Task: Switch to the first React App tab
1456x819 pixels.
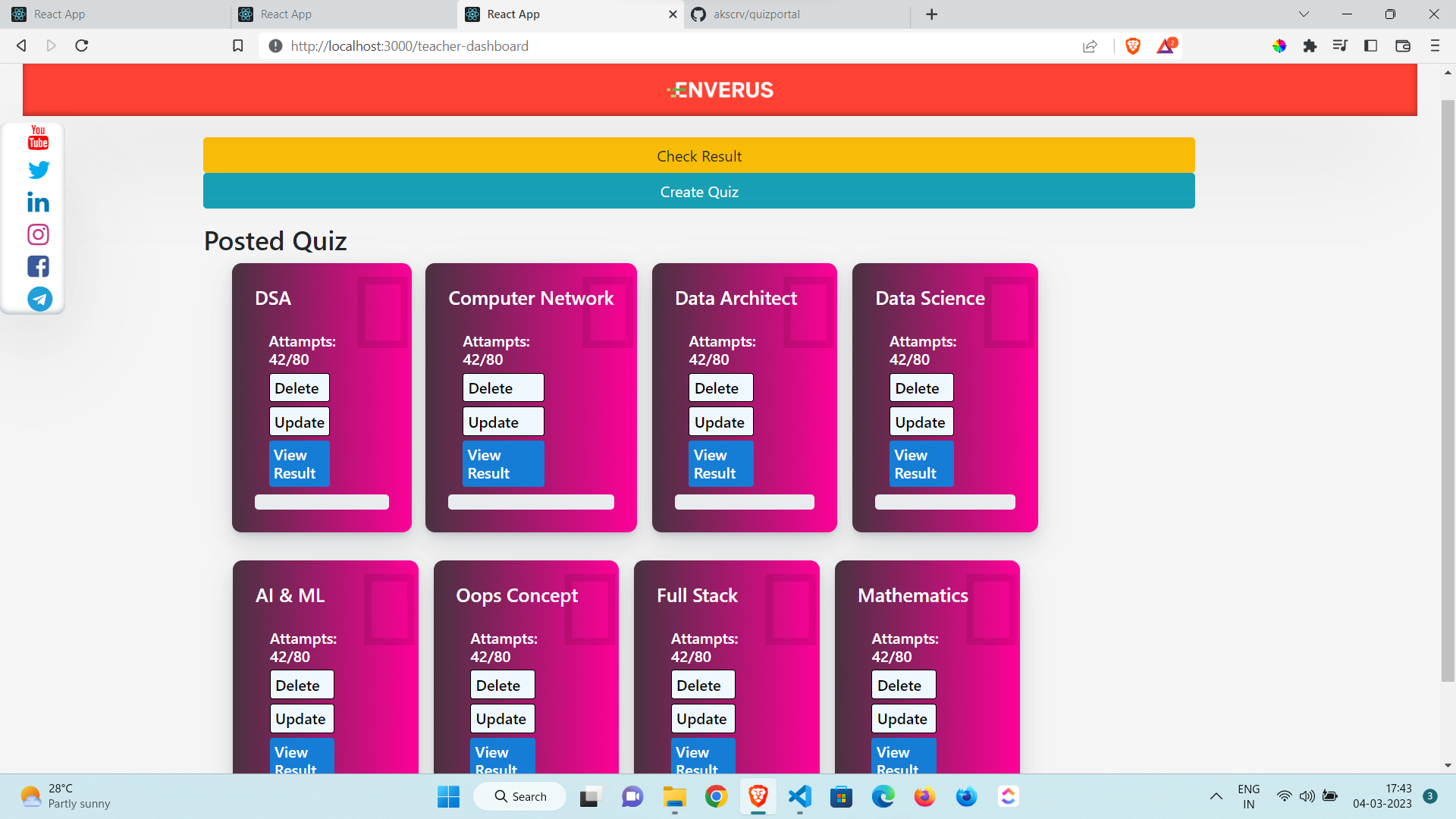Action: [x=116, y=14]
